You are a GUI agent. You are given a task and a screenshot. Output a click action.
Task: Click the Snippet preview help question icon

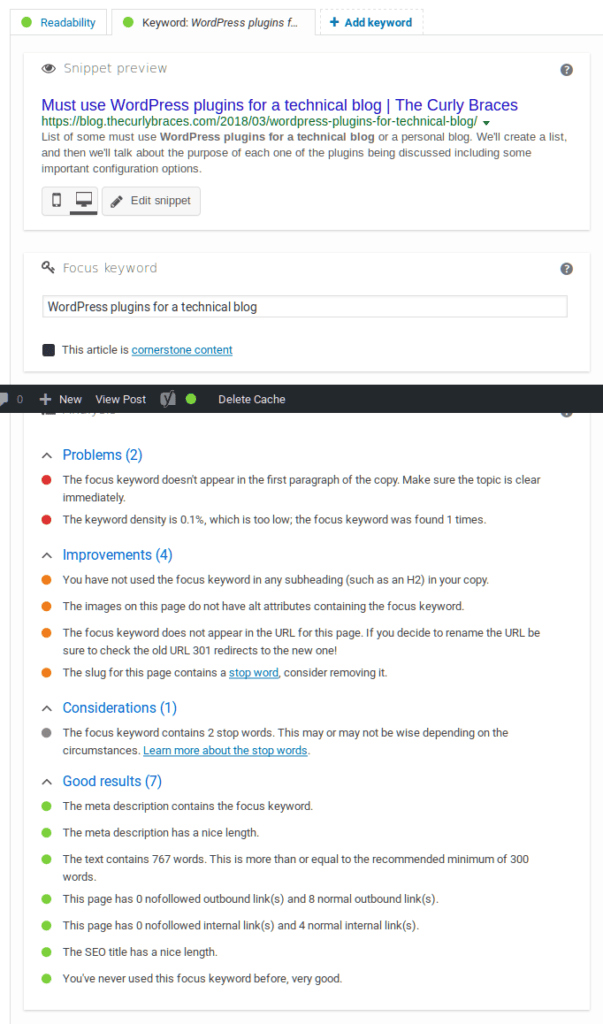[566, 70]
